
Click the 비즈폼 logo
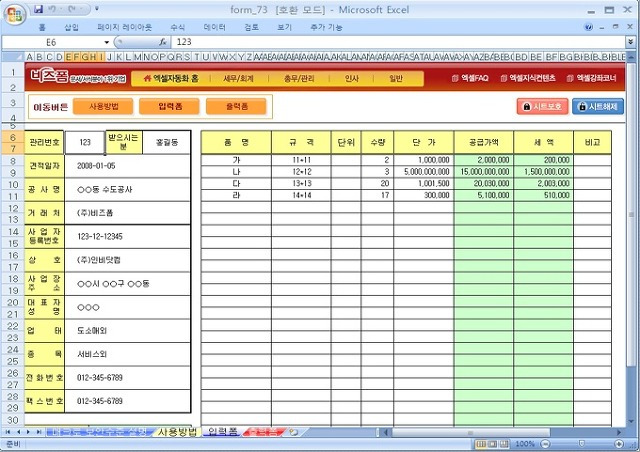49,76
